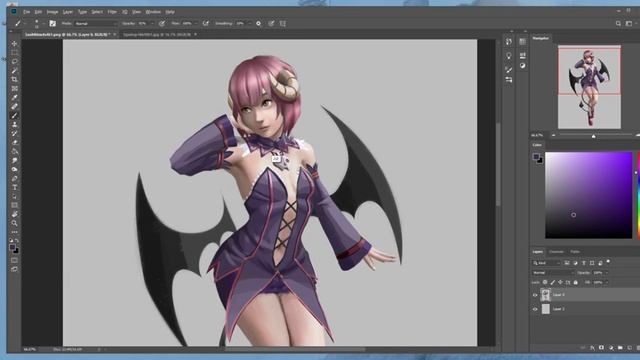Close the active document tab
Image resolution: width=640 pixels, height=360 pixels.
115,35
